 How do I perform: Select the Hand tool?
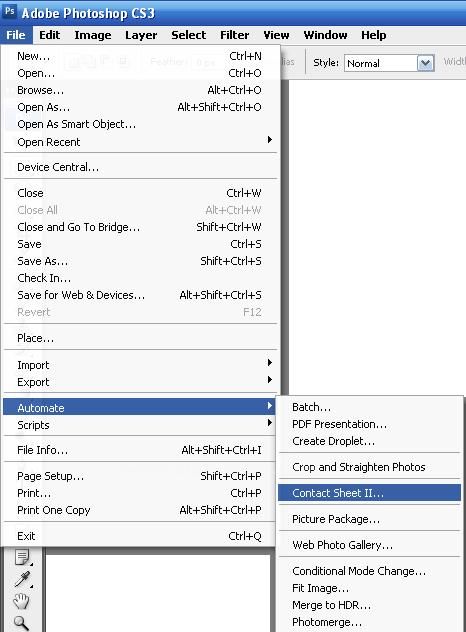[21, 601]
